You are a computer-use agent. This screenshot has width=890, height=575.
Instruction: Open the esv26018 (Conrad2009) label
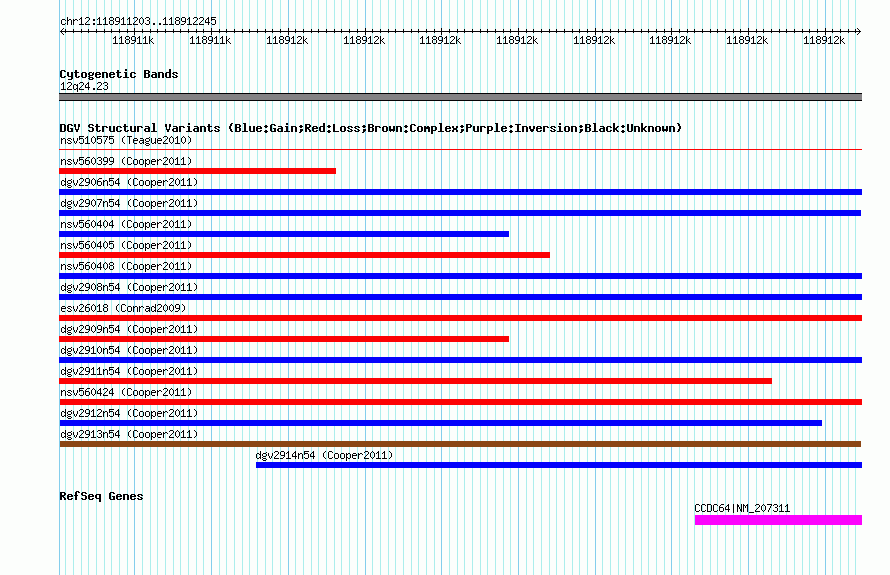coord(123,308)
